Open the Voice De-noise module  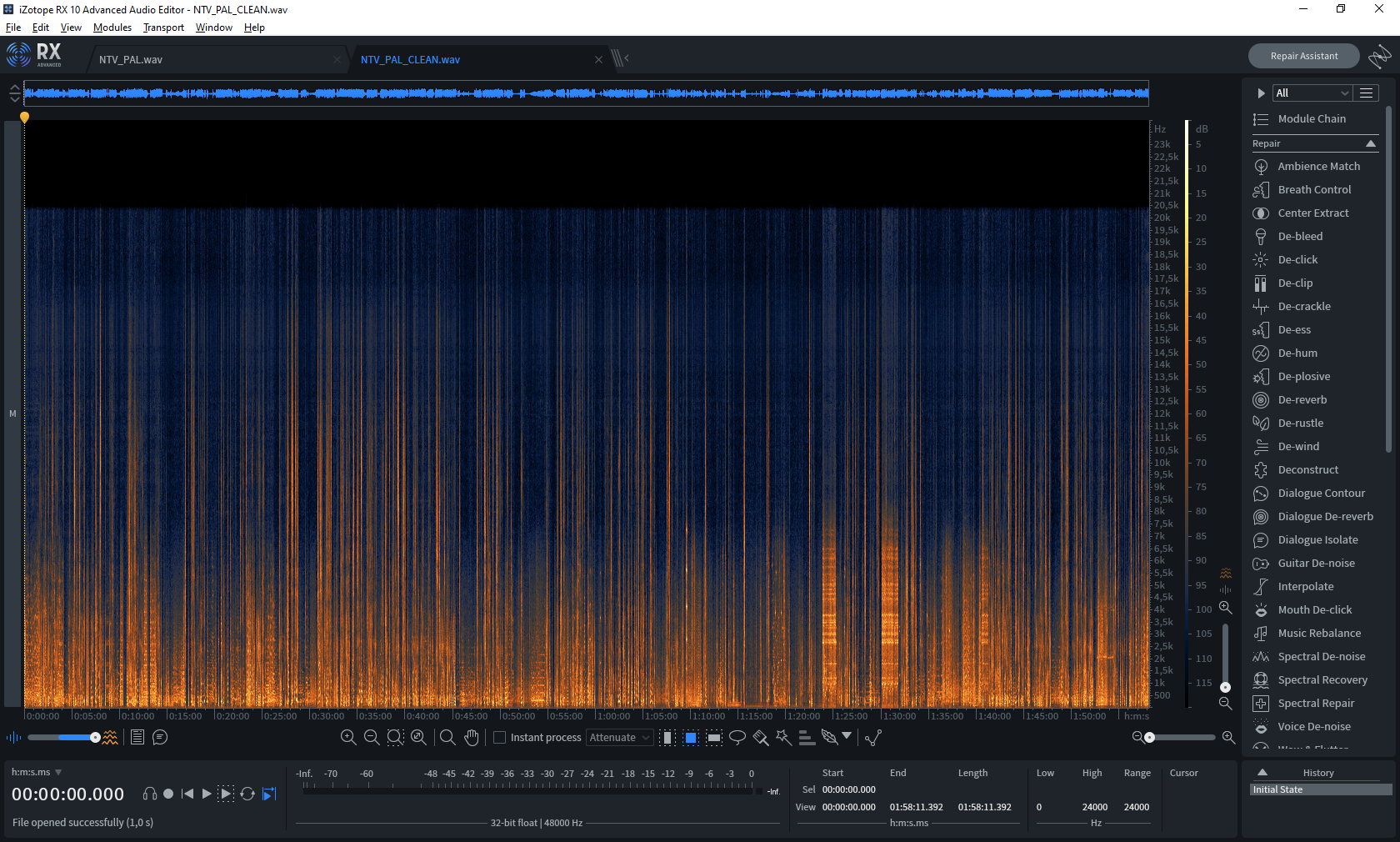tap(1314, 727)
